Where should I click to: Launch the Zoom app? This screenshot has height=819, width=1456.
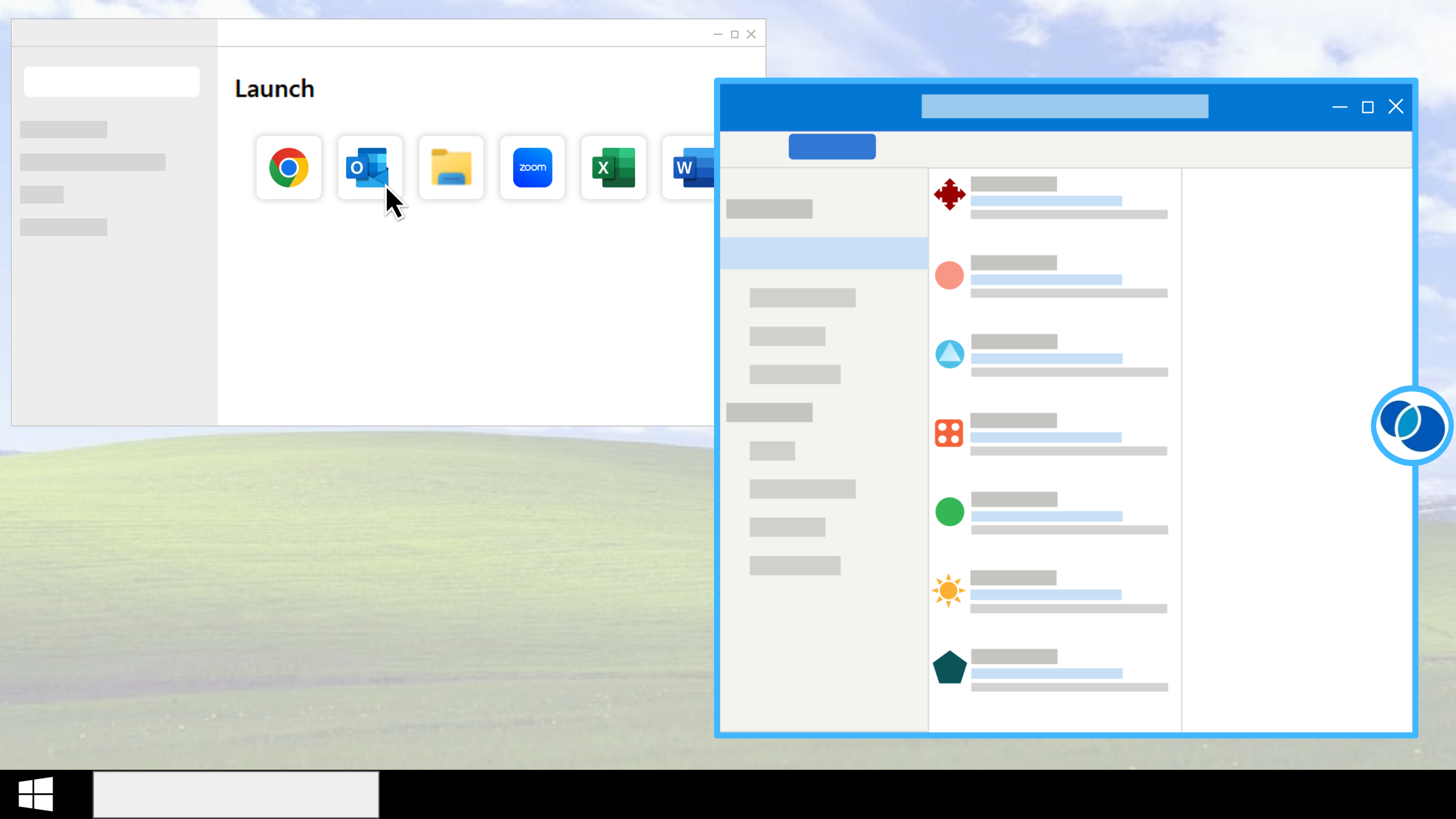point(532,167)
